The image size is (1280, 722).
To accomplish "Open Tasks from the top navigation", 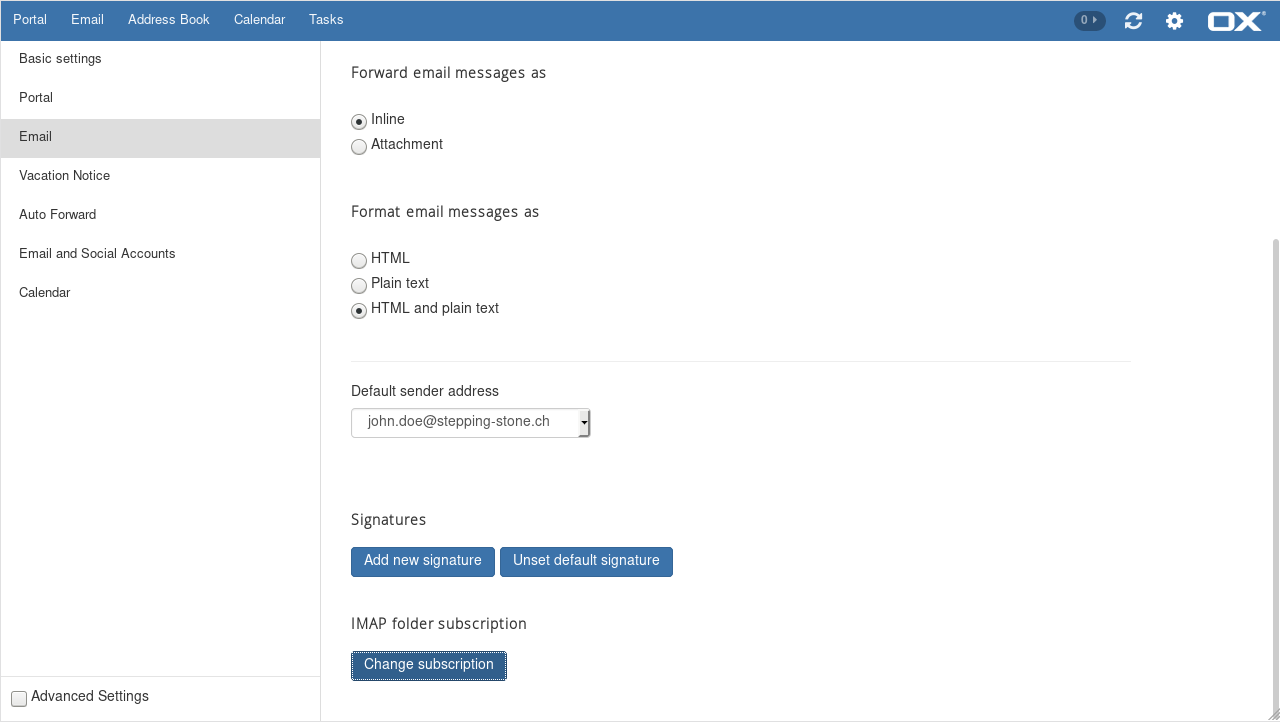I will click(x=326, y=20).
